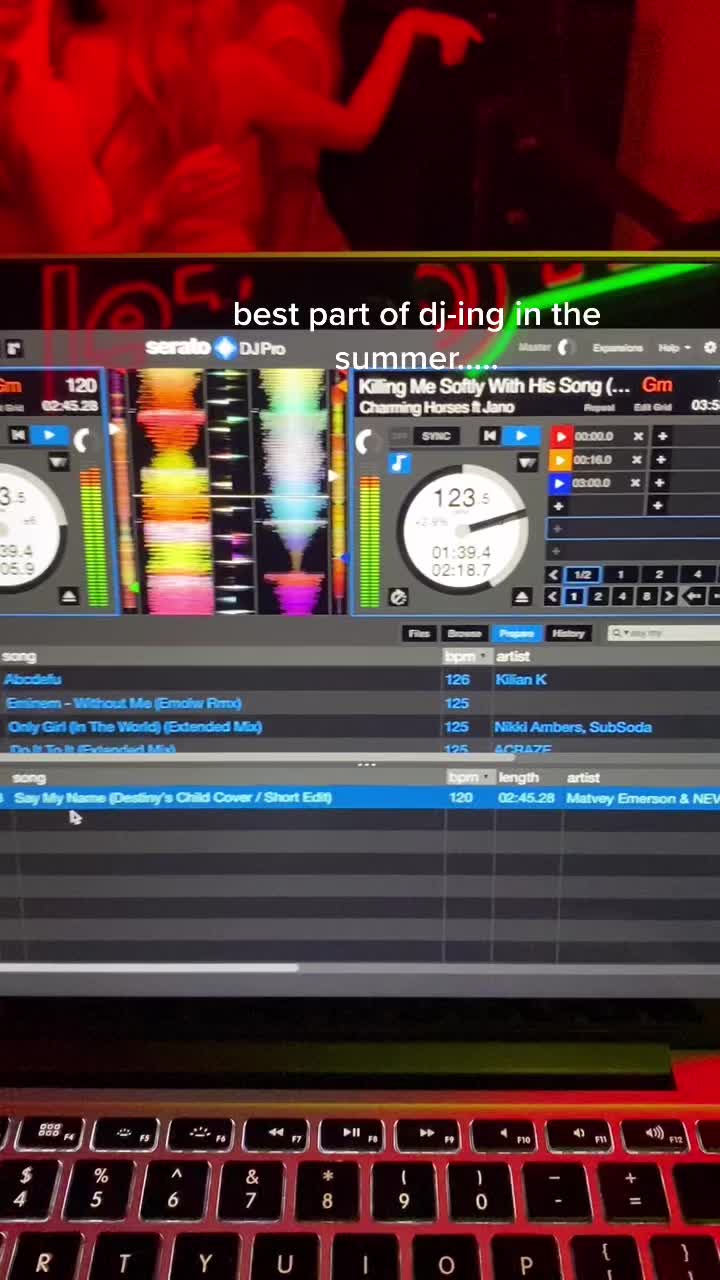Eject track from the left deck
Viewport: 720px width, 1280px height.
[69, 596]
